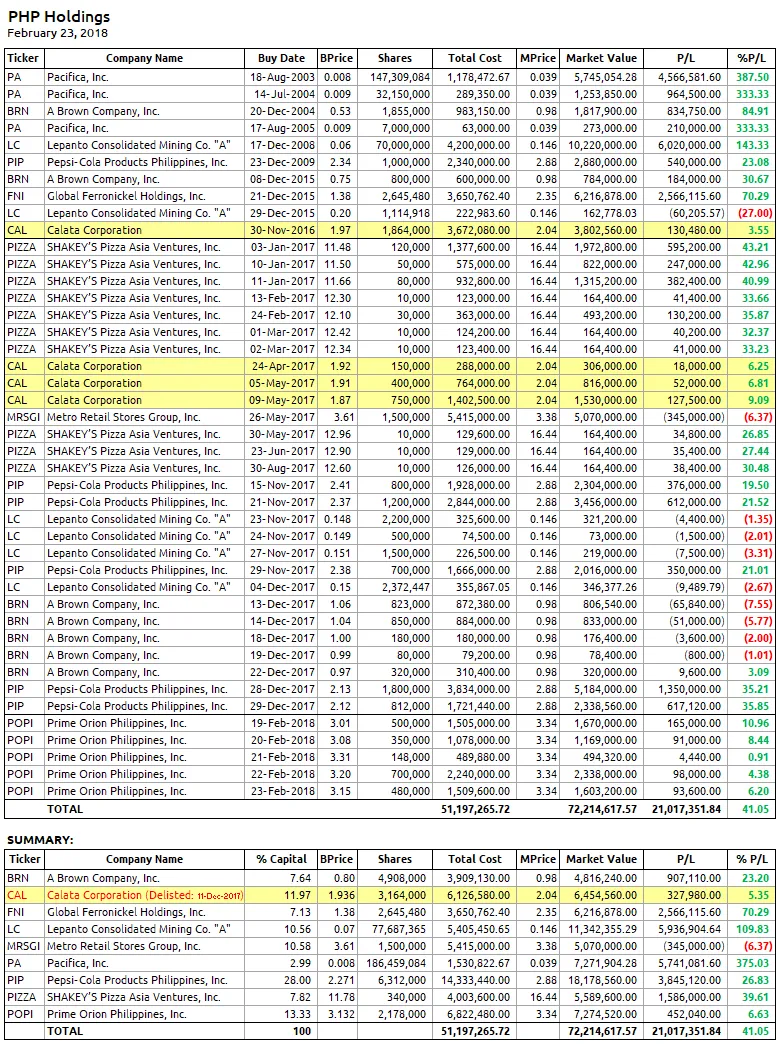Select the SUMMARY heading
780x1044 pixels.
click(40, 840)
